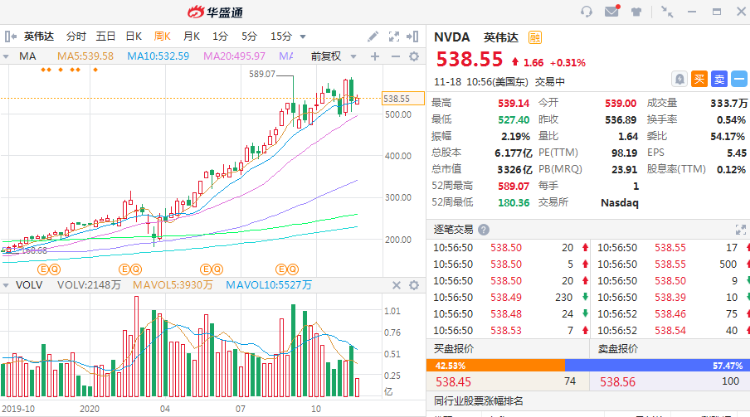This screenshot has height=417, width=750.
Task: Open skin theme shirt icon
Action: [x=636, y=11]
